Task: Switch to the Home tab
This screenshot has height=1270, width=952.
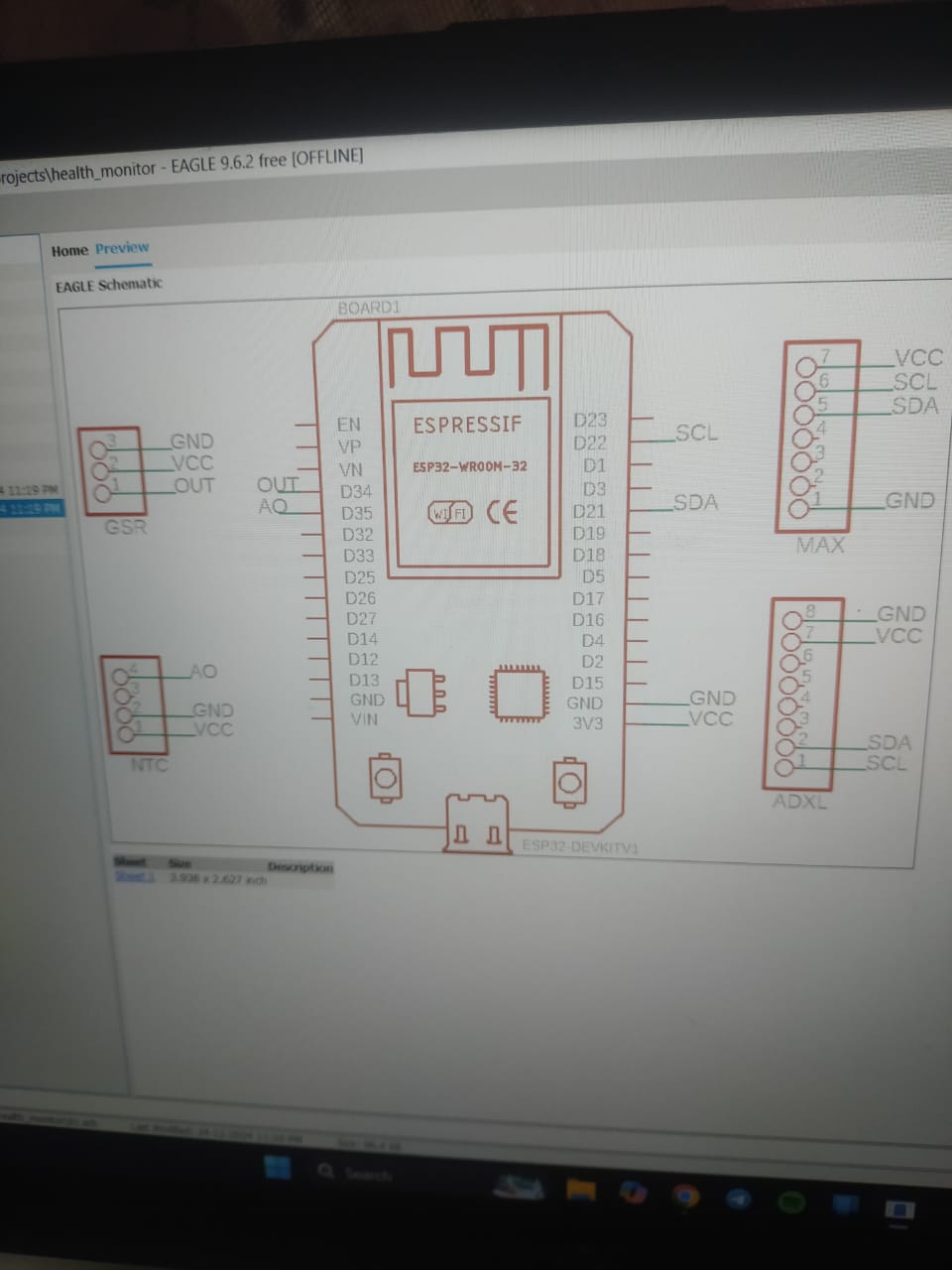Action: coord(69,250)
